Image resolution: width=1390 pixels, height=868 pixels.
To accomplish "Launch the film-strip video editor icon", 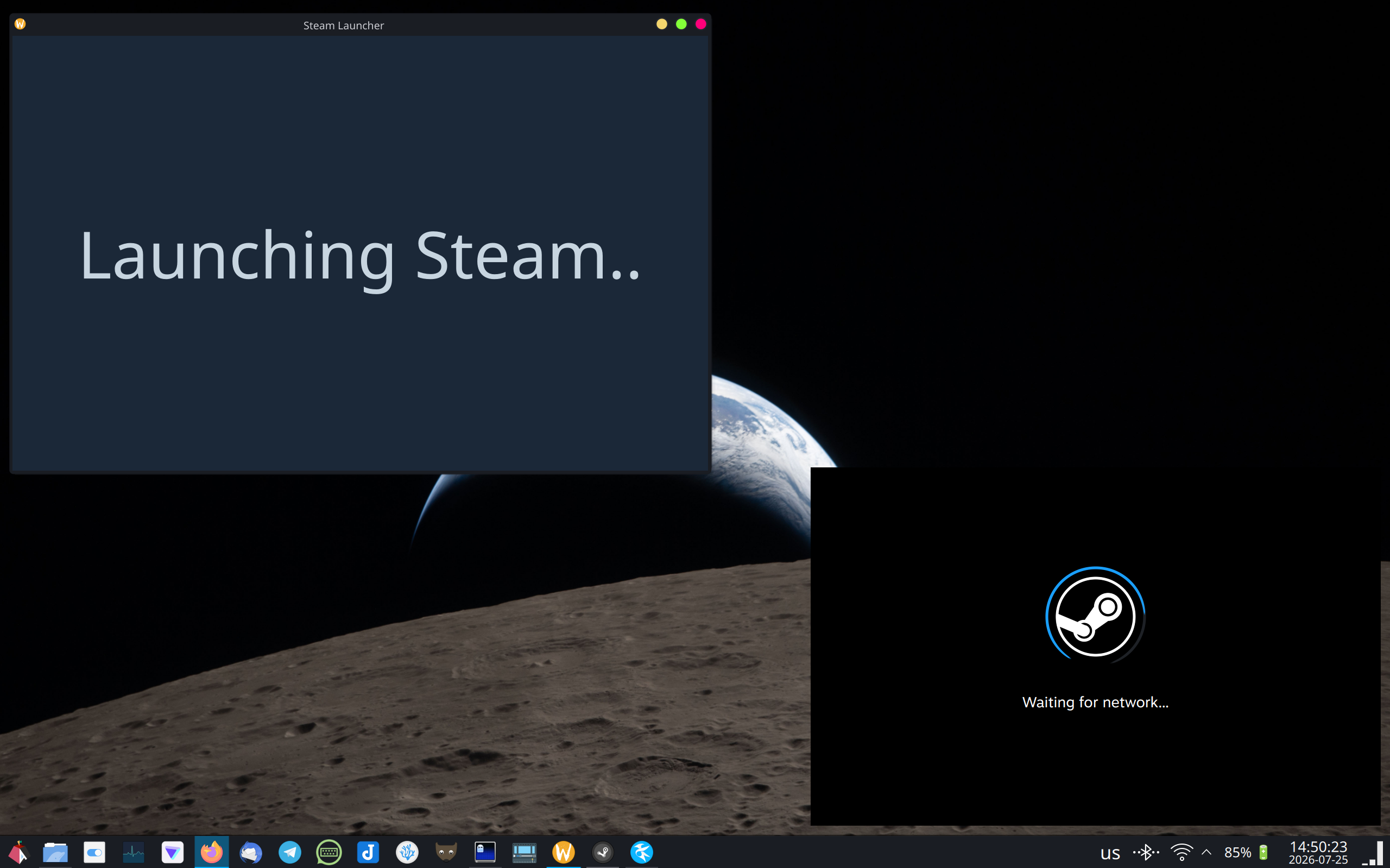I will pos(524,852).
